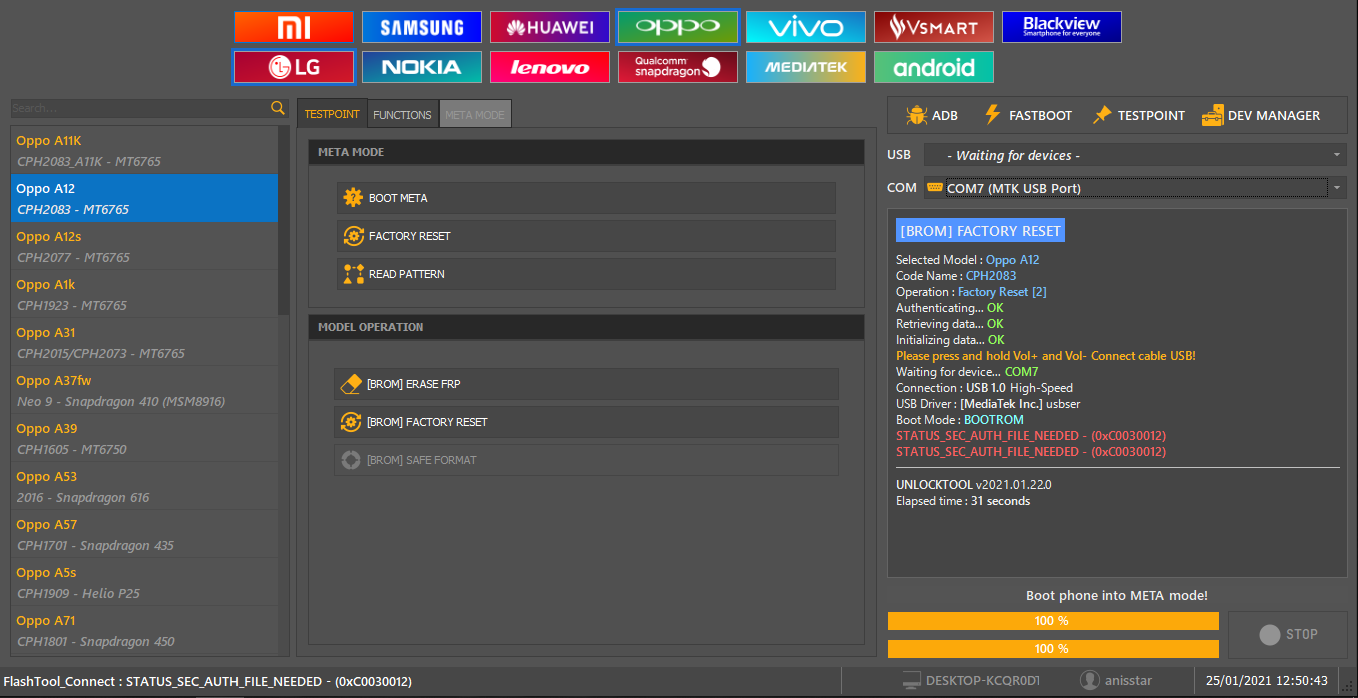Viewport: 1358px width, 698px height.
Task: Select the Blackview brand logo
Action: 1062,27
